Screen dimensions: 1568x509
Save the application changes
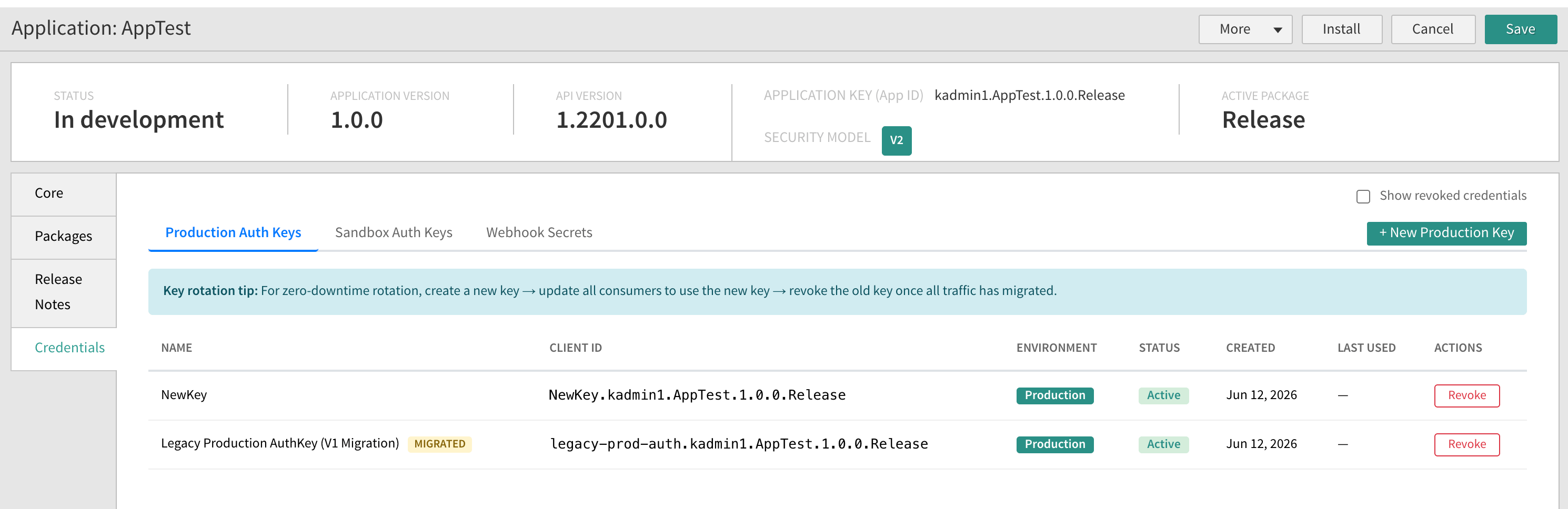point(1520,29)
